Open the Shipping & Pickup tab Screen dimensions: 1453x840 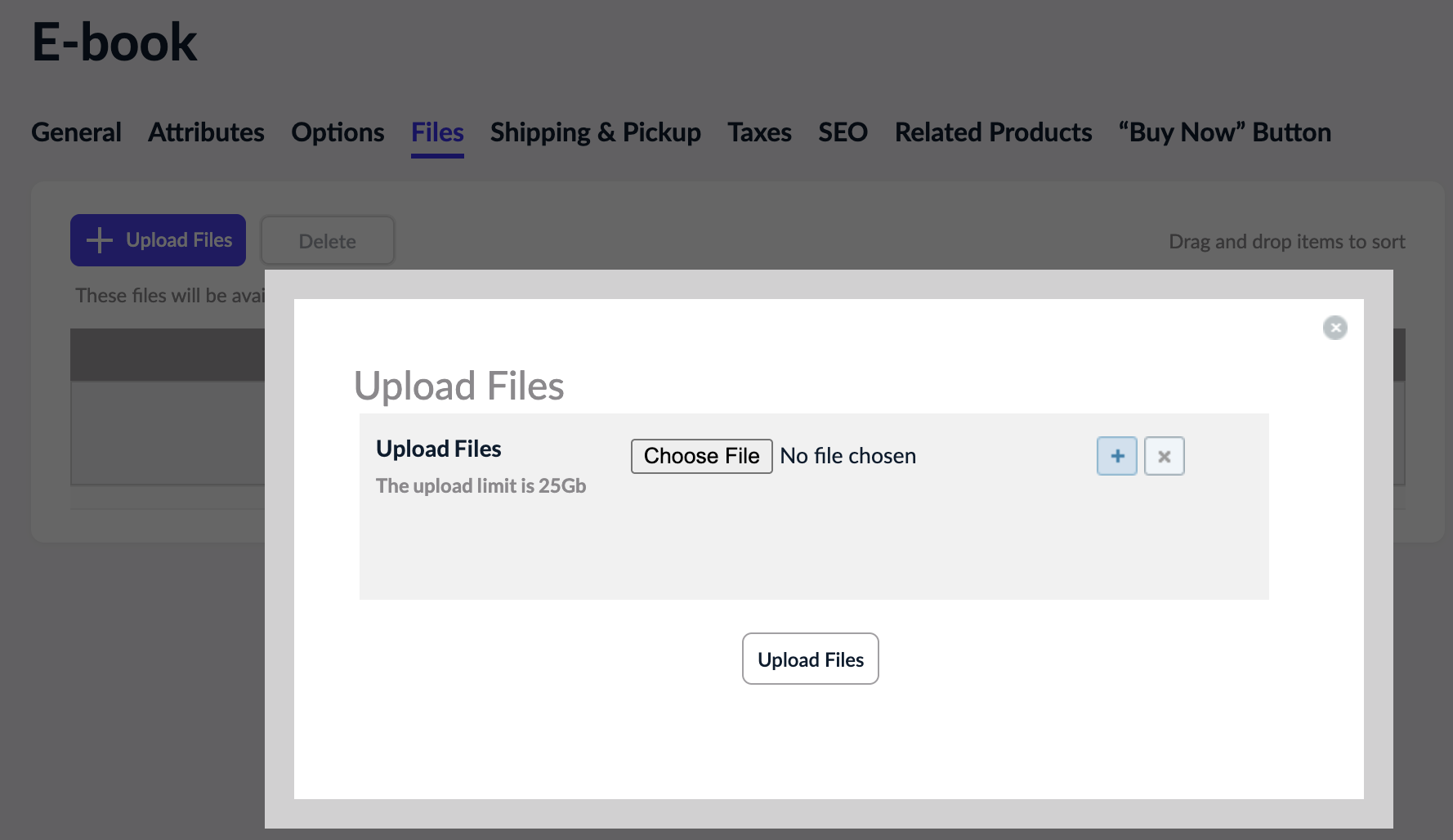coord(595,132)
